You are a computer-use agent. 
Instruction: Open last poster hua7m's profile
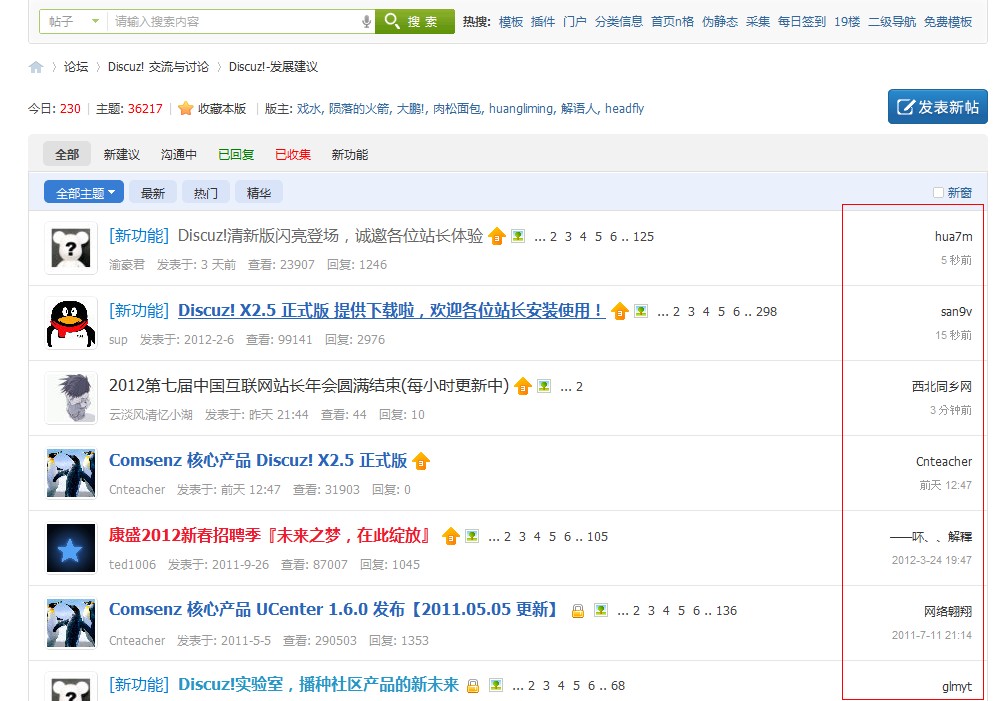click(953, 237)
